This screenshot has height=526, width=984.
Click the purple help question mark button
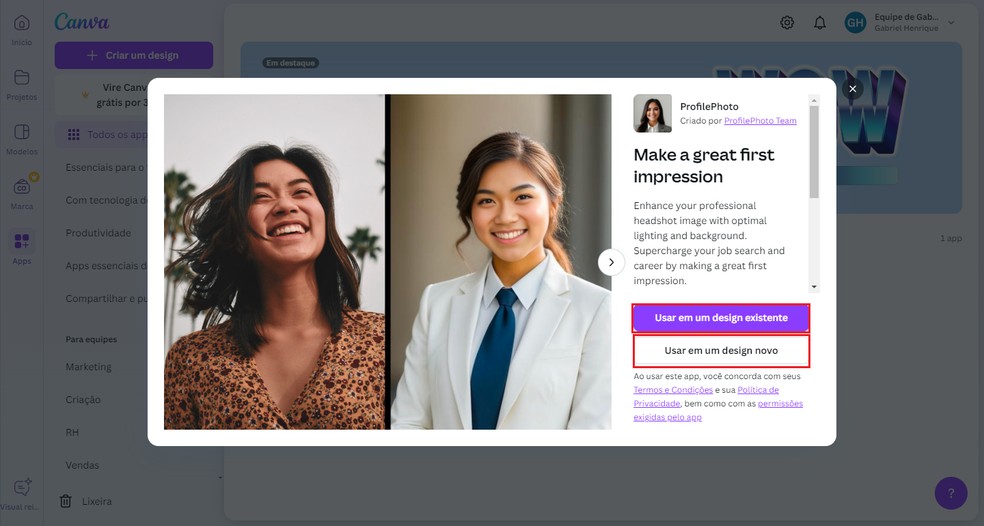951,493
